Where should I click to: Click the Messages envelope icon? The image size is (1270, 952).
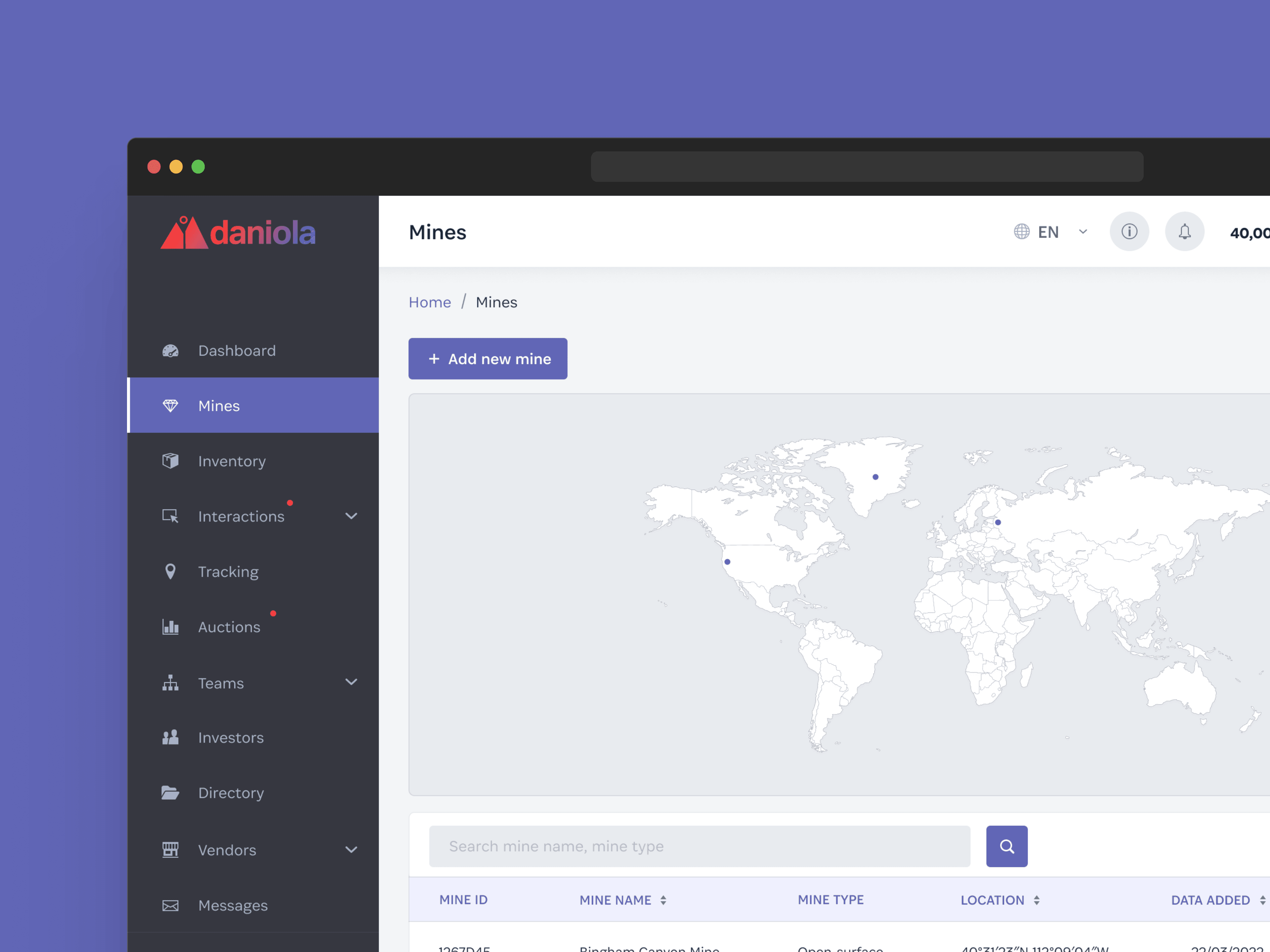click(x=171, y=905)
